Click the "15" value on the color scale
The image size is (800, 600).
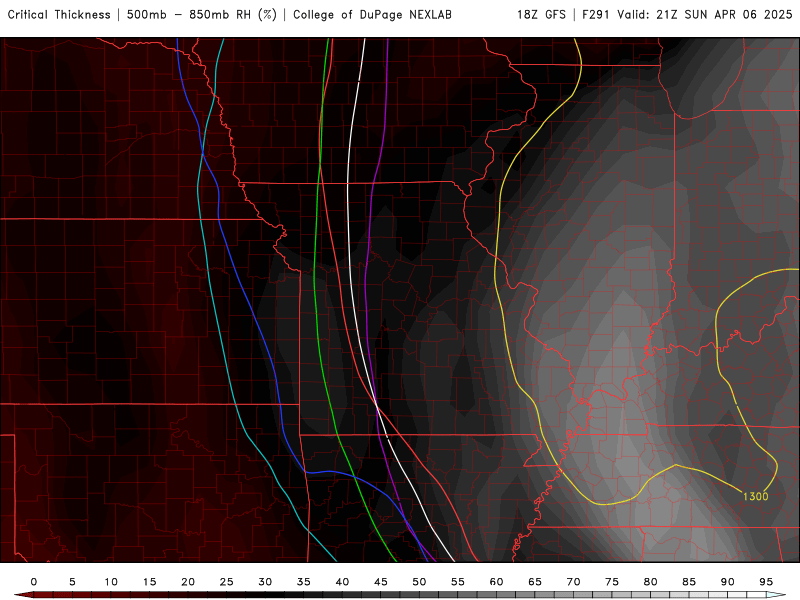point(149,582)
